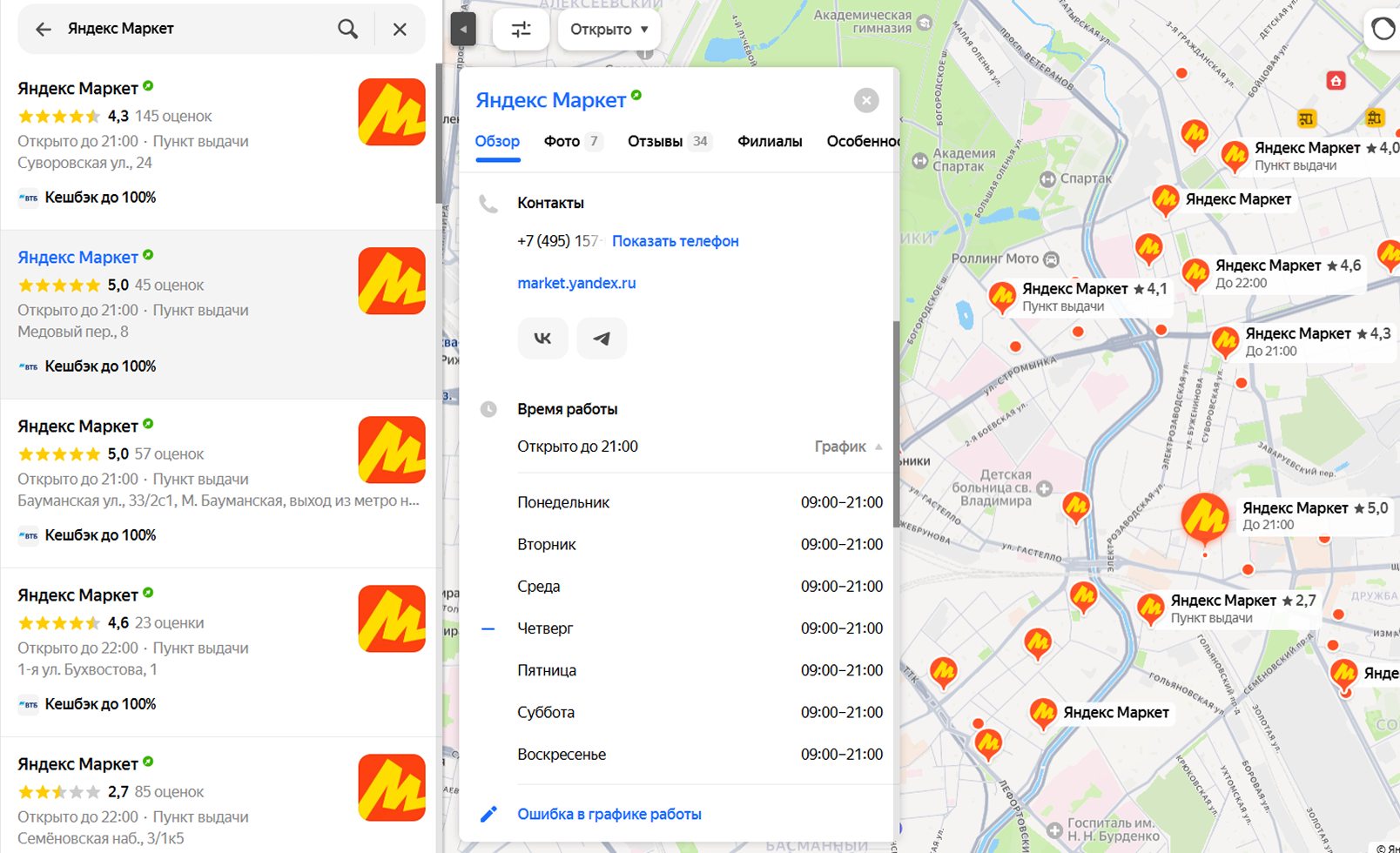Open the result at Бауманская ул., 33/2с1
Image resolution: width=1400 pixels, height=853 pixels.
tap(218, 483)
